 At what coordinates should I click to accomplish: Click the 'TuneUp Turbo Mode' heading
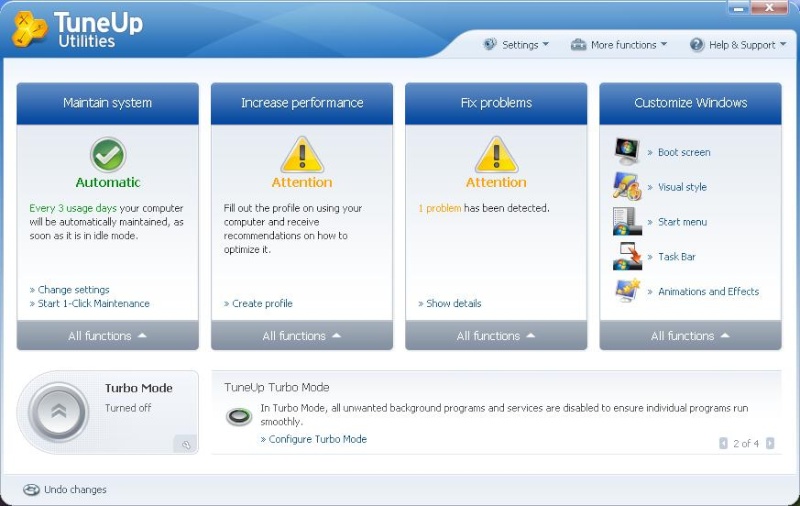pyautogui.click(x=277, y=387)
